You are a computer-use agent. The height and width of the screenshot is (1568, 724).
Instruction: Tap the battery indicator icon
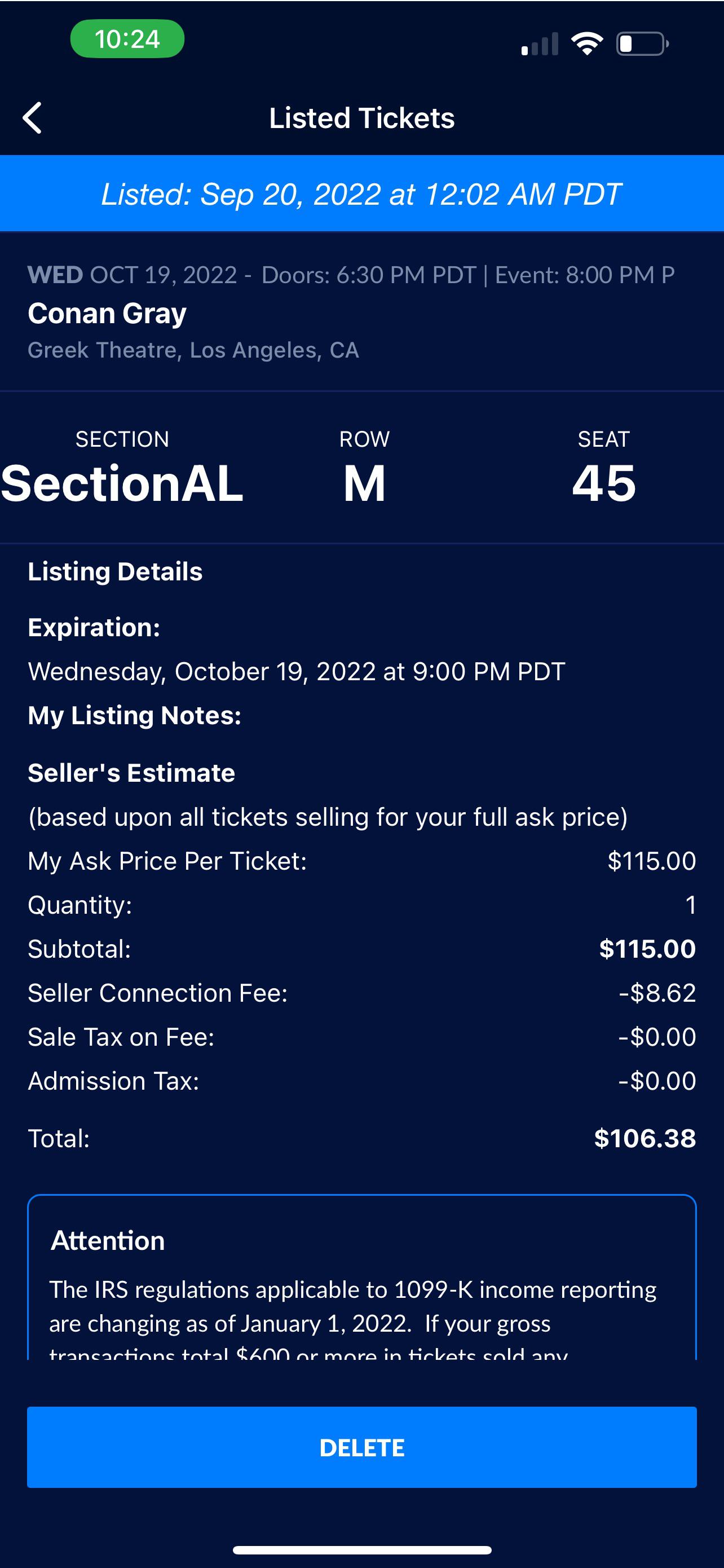coord(641,44)
